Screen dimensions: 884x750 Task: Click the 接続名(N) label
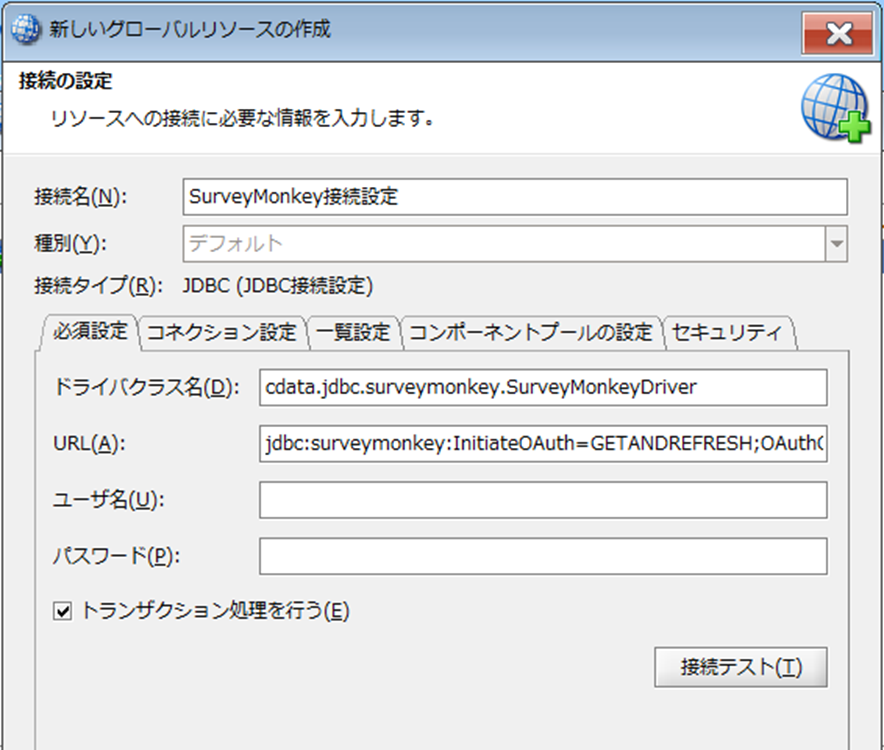pyautogui.click(x=81, y=197)
